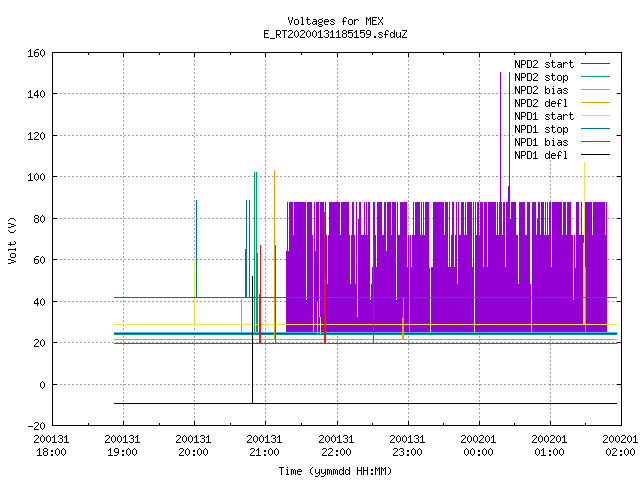Viewport: 640px width, 480px height.
Task: Click the '200131 23:00' time tick label
Action: coord(407,446)
